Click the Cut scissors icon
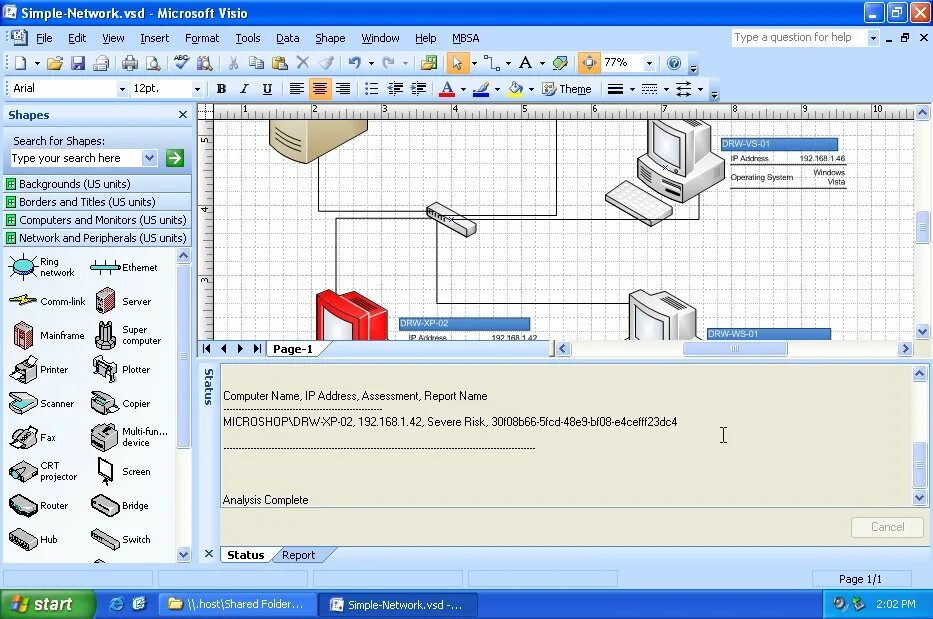Screen dimensions: 933x619 tap(233, 63)
